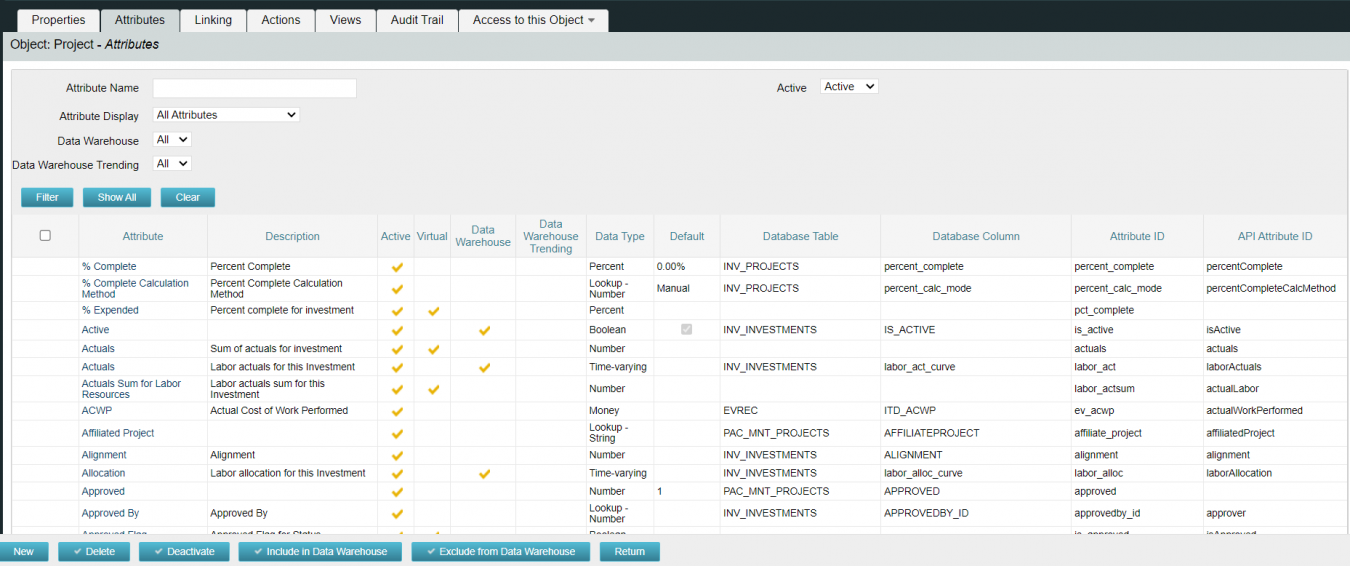This screenshot has height=566, width=1350.
Task: Click Data Warehouse checkmark in Allocation row
Action: pos(484,474)
